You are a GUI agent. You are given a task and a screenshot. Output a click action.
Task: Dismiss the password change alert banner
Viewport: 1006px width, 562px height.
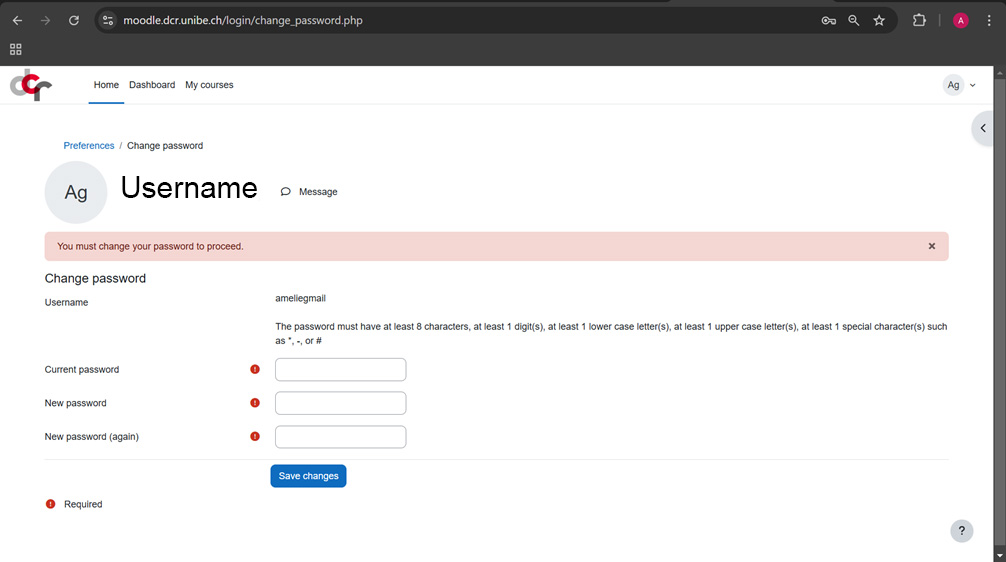(931, 246)
